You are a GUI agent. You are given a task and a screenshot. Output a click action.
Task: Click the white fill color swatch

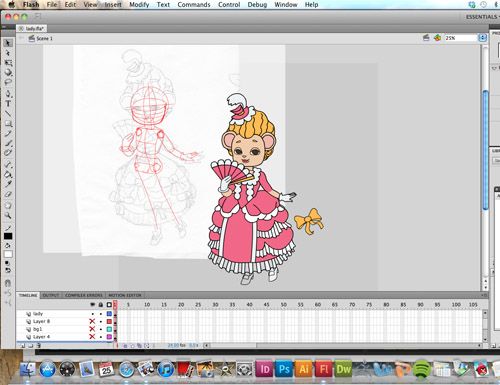click(8, 254)
